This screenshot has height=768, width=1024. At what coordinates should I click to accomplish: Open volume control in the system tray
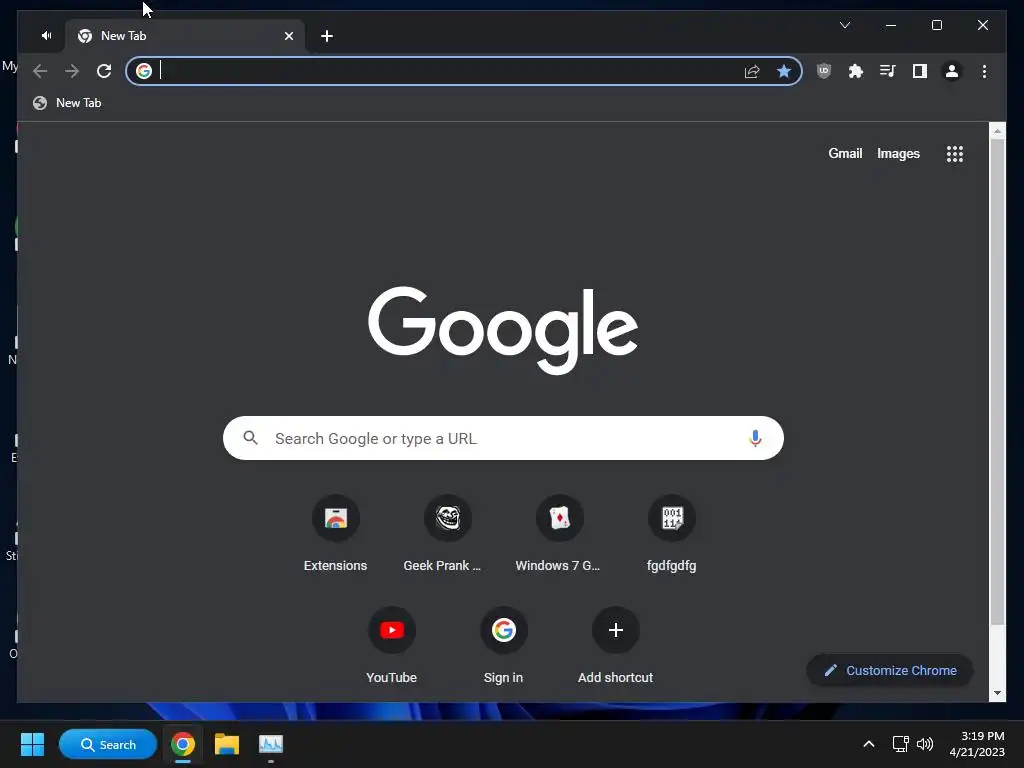925,744
